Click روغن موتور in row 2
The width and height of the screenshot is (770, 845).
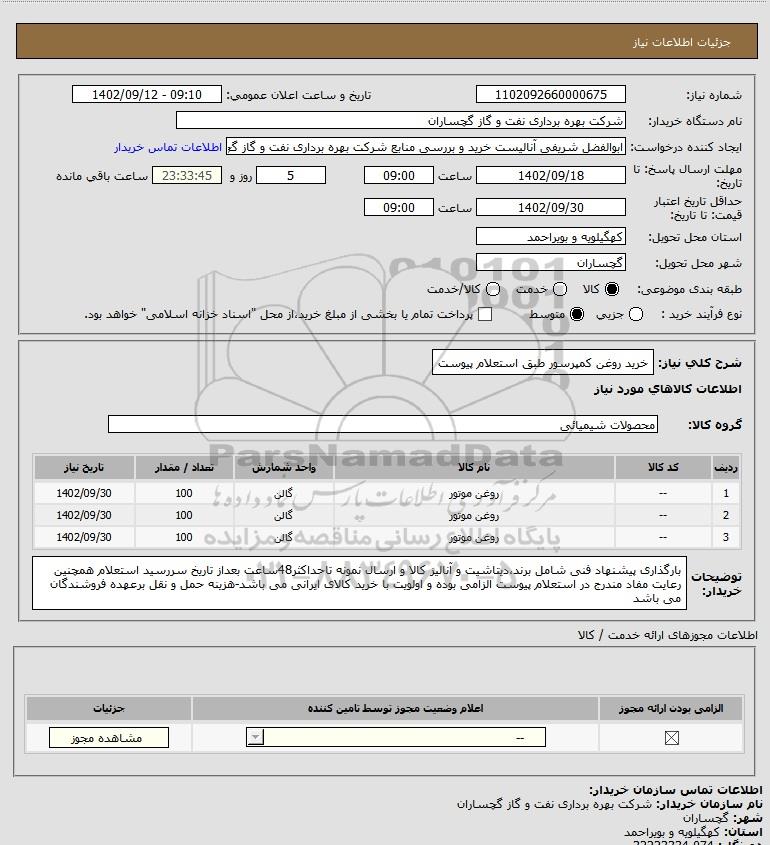pos(474,515)
